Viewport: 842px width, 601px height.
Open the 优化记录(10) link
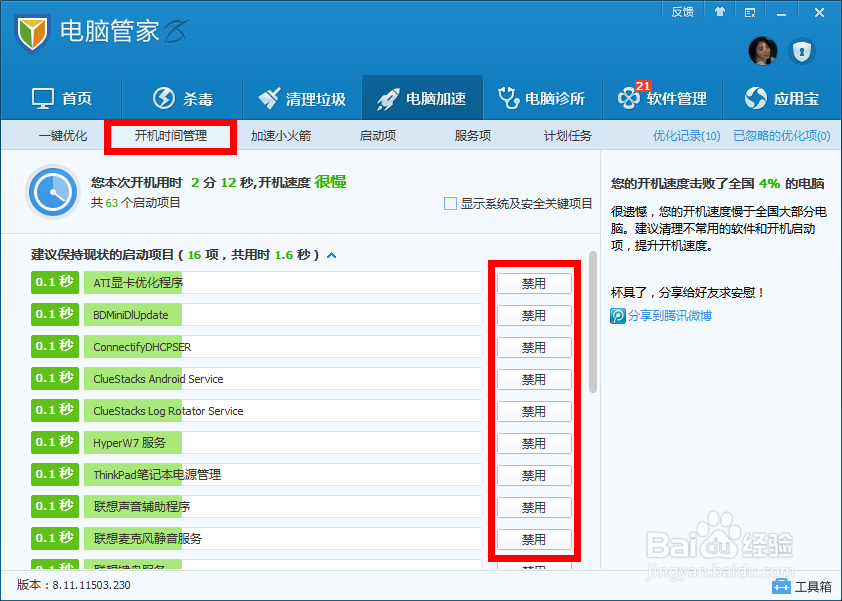[686, 136]
